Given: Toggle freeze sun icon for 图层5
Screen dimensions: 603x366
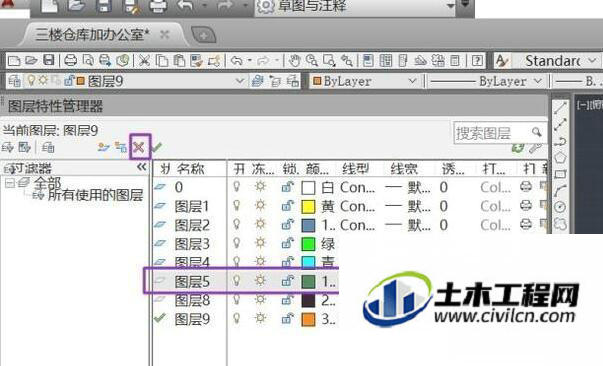Looking at the screenshot, I should [x=260, y=281].
